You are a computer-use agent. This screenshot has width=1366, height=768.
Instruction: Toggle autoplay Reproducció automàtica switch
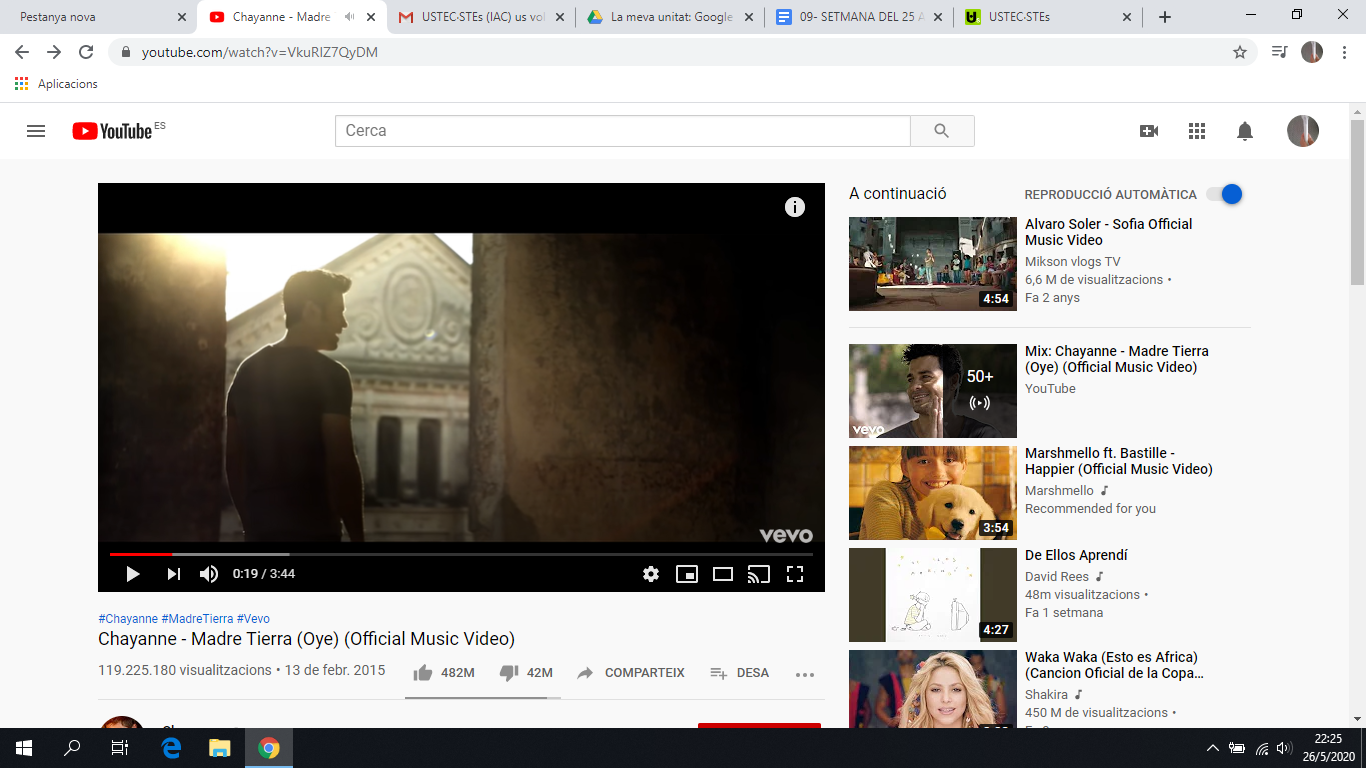[x=1224, y=194]
